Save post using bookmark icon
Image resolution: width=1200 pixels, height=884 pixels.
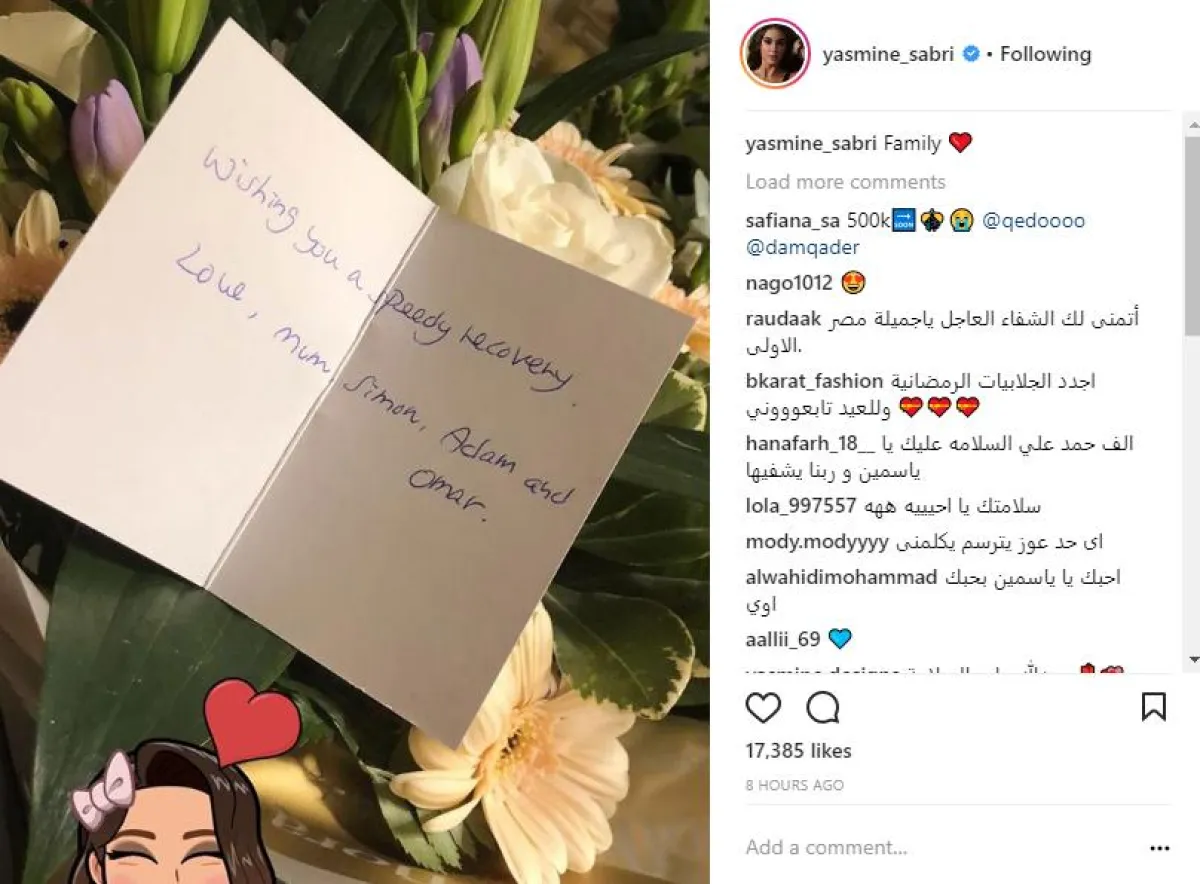point(1154,707)
